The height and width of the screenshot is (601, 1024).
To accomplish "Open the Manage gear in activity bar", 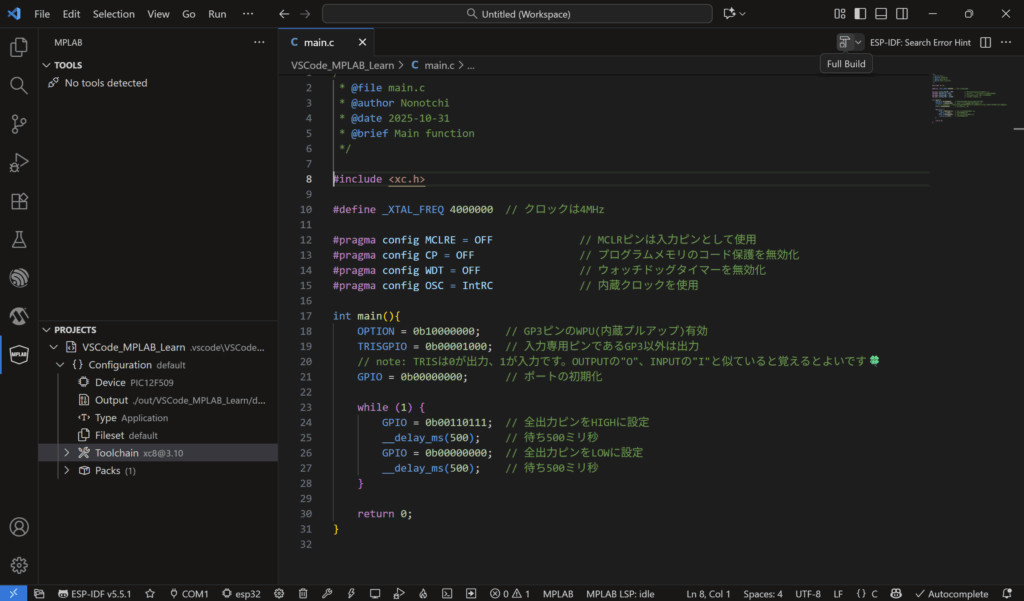I will (18, 565).
